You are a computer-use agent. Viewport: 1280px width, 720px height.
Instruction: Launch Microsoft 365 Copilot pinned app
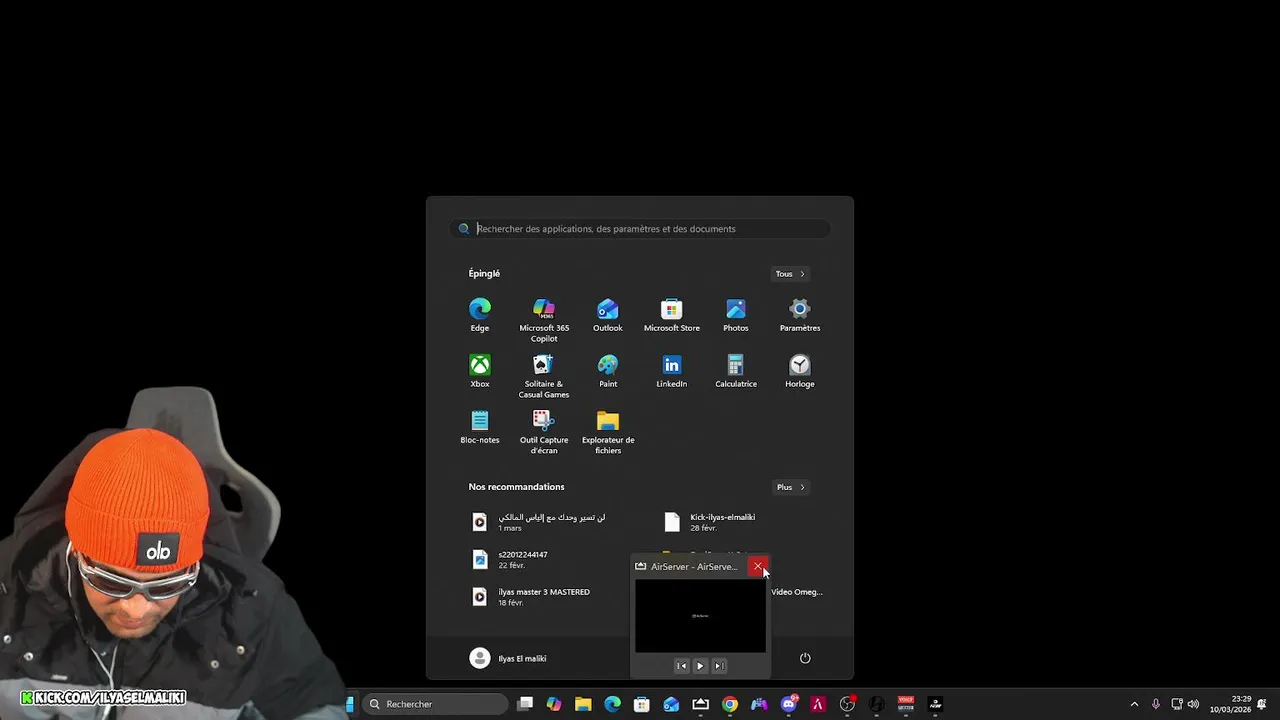tap(544, 320)
